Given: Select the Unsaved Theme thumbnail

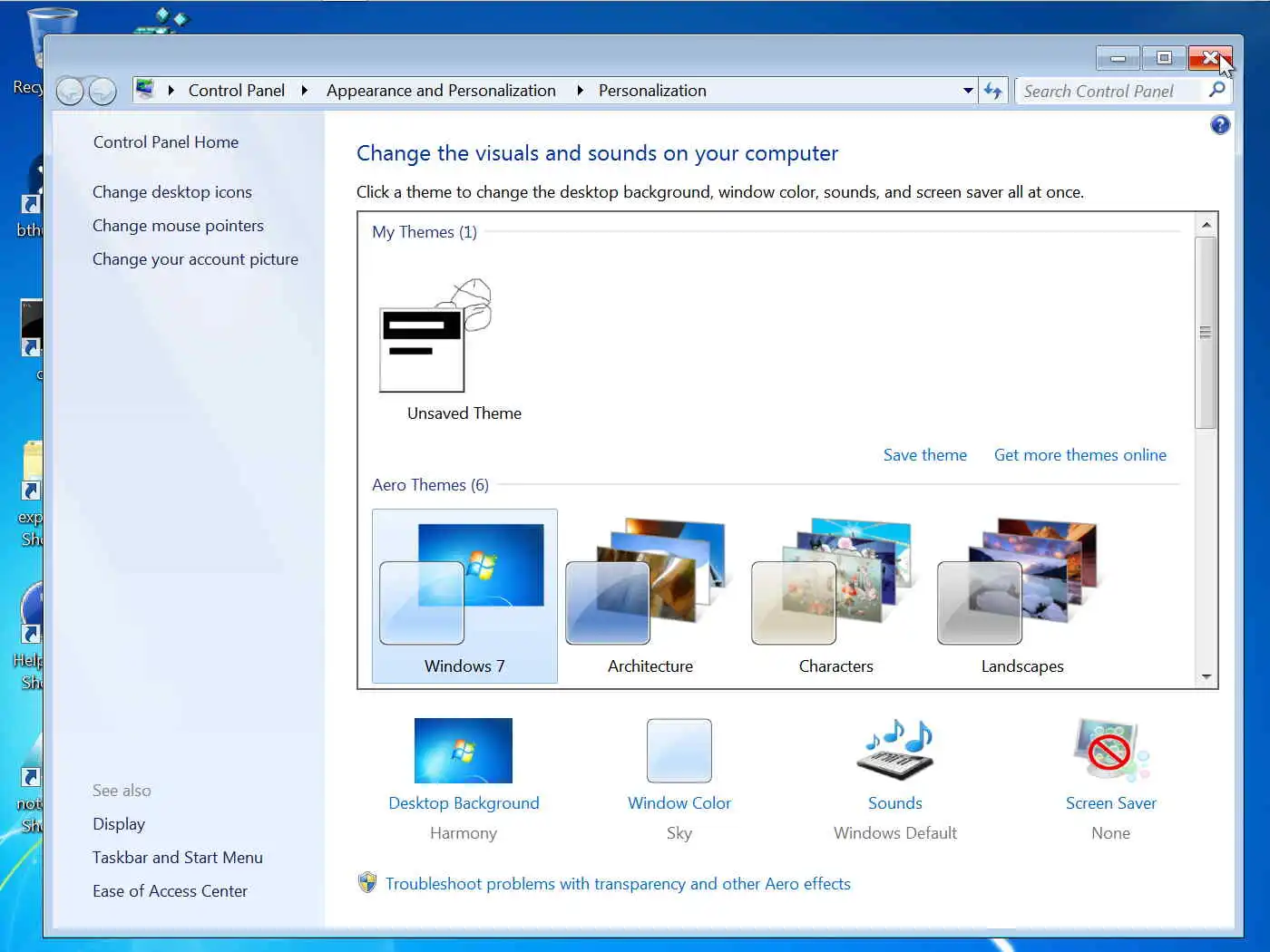Looking at the screenshot, I should click(435, 335).
